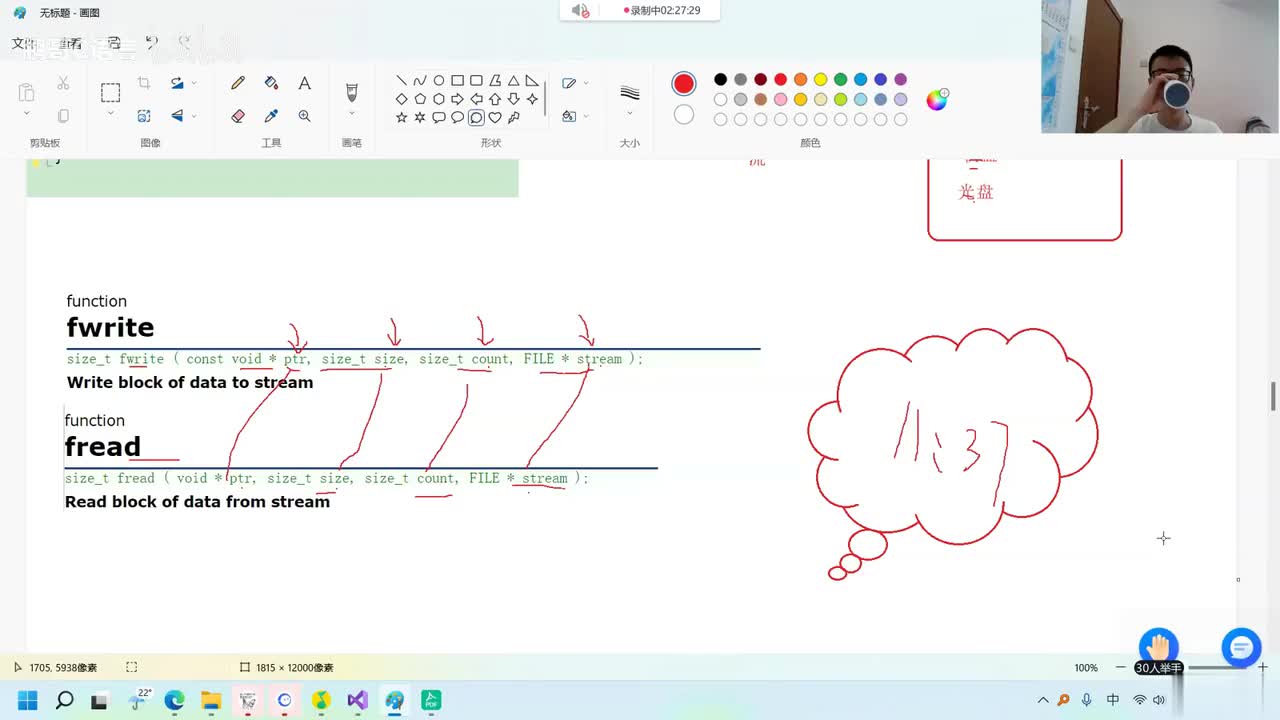Open the Edit colors wheel
The width and height of the screenshot is (1280, 720).
click(937, 99)
